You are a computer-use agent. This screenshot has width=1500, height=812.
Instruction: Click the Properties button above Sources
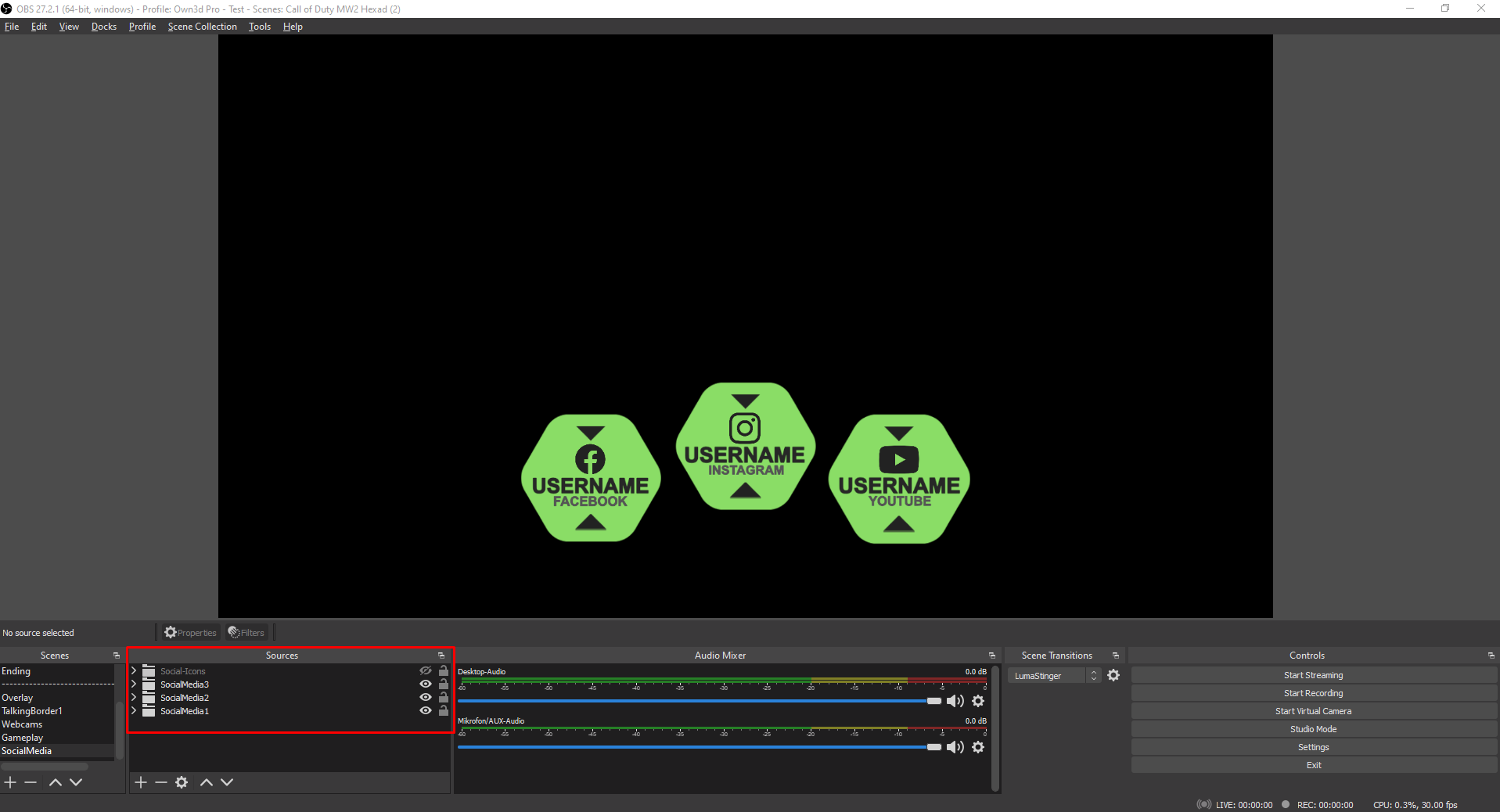coord(190,633)
